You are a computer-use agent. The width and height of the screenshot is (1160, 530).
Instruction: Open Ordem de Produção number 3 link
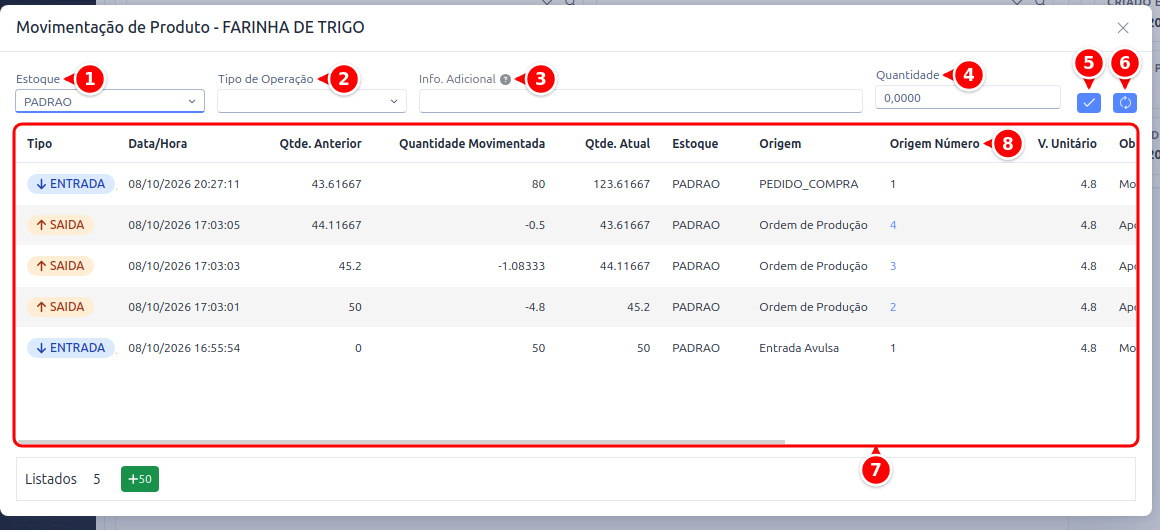tap(893, 266)
